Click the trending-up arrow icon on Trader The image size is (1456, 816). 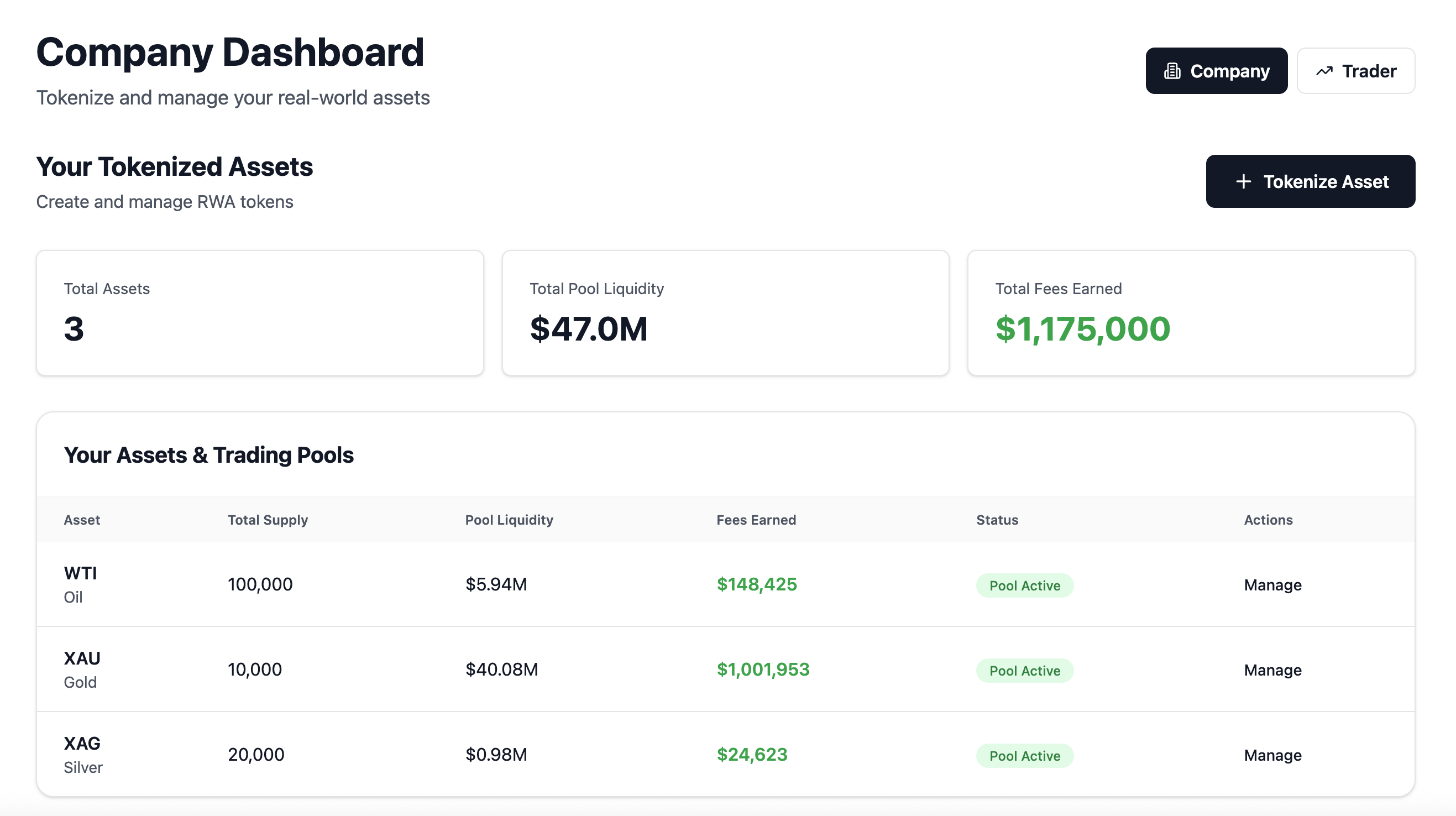pyautogui.click(x=1324, y=71)
